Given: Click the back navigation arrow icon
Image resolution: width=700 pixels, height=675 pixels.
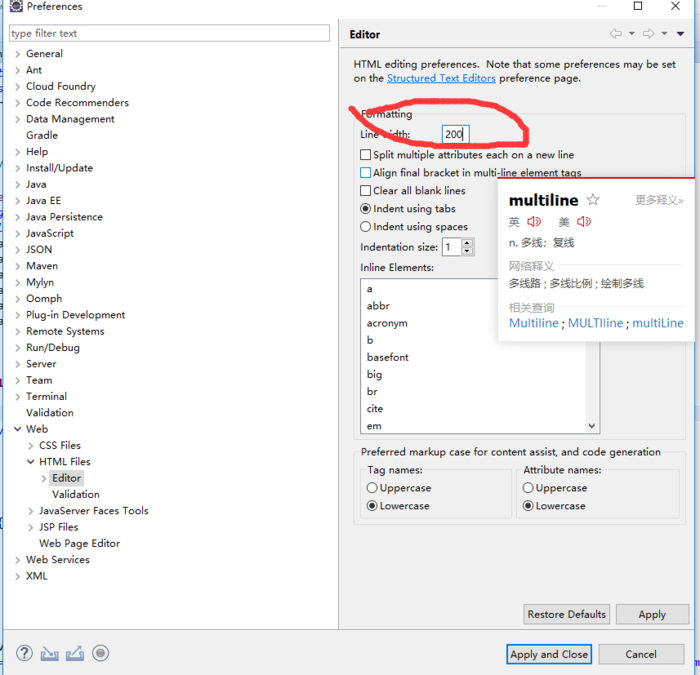Looking at the screenshot, I should point(616,33).
